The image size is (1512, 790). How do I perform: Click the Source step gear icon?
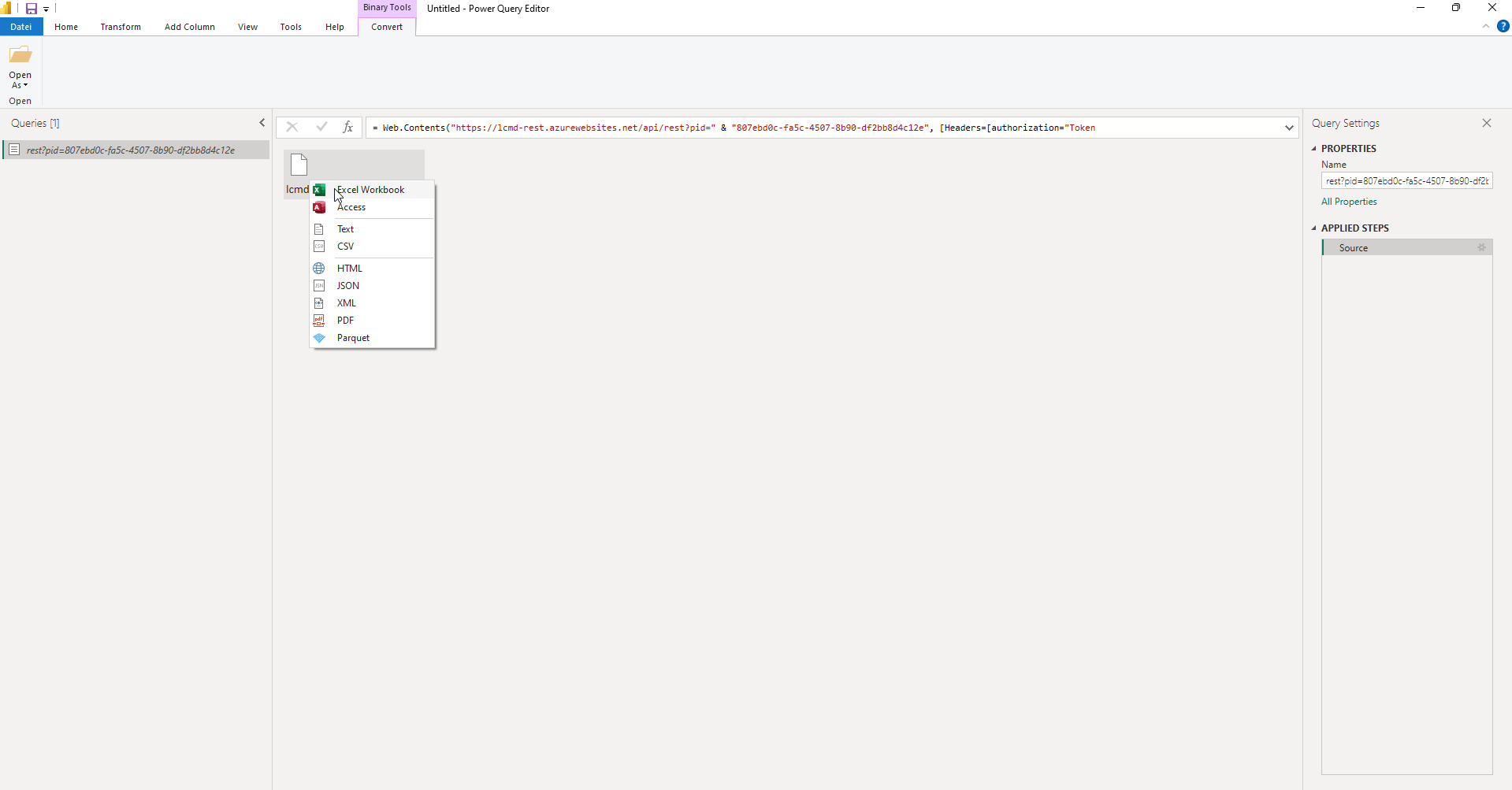[1481, 247]
